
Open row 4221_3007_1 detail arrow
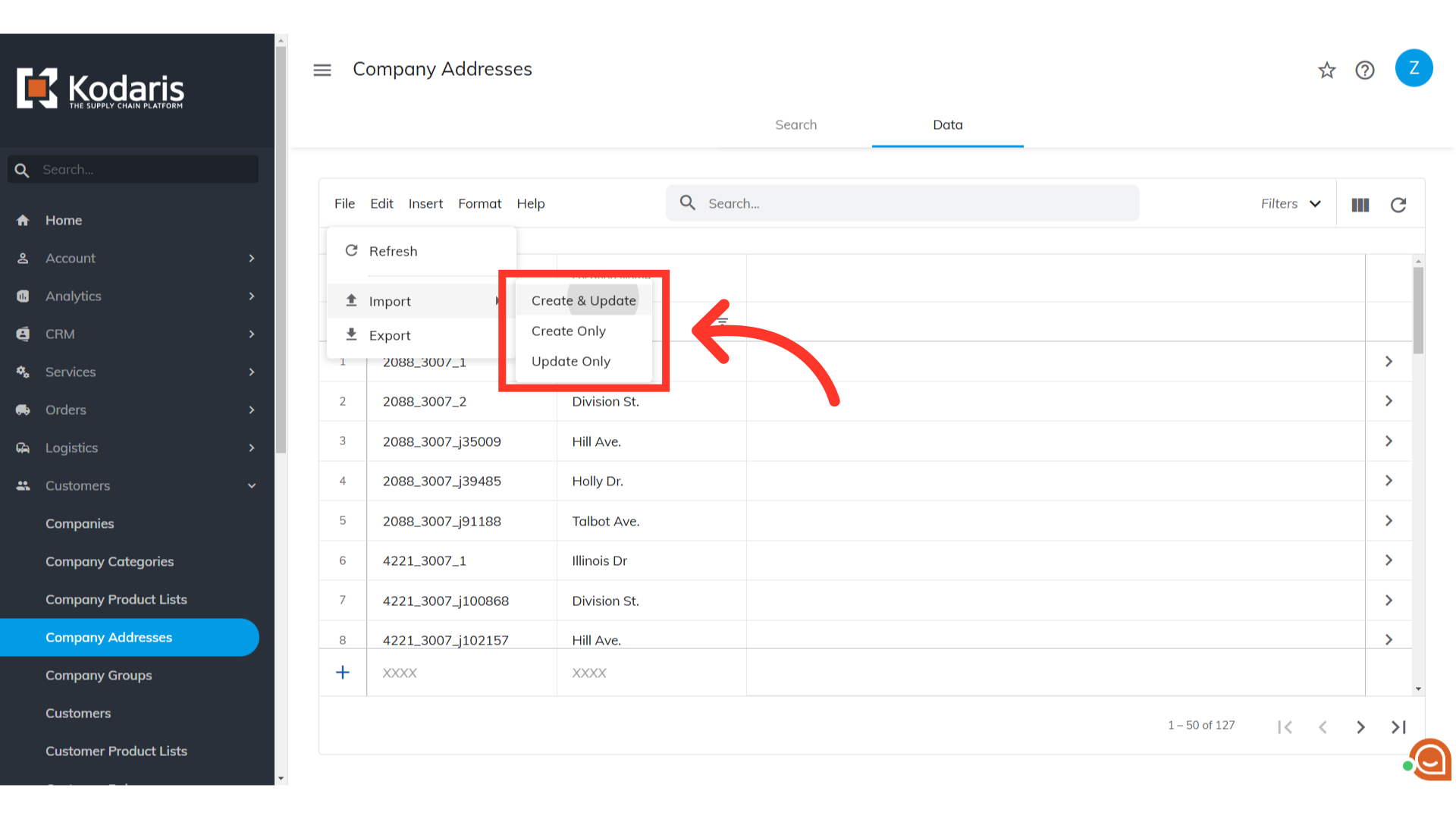tap(1389, 560)
